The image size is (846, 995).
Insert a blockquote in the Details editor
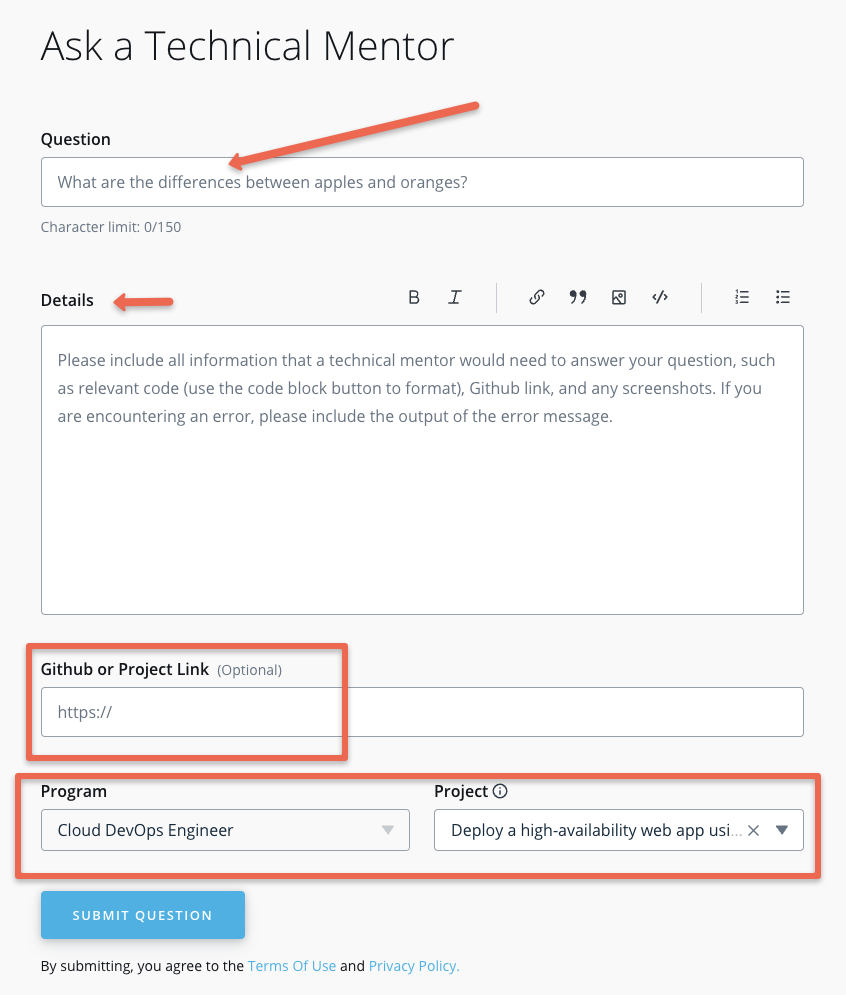click(578, 297)
